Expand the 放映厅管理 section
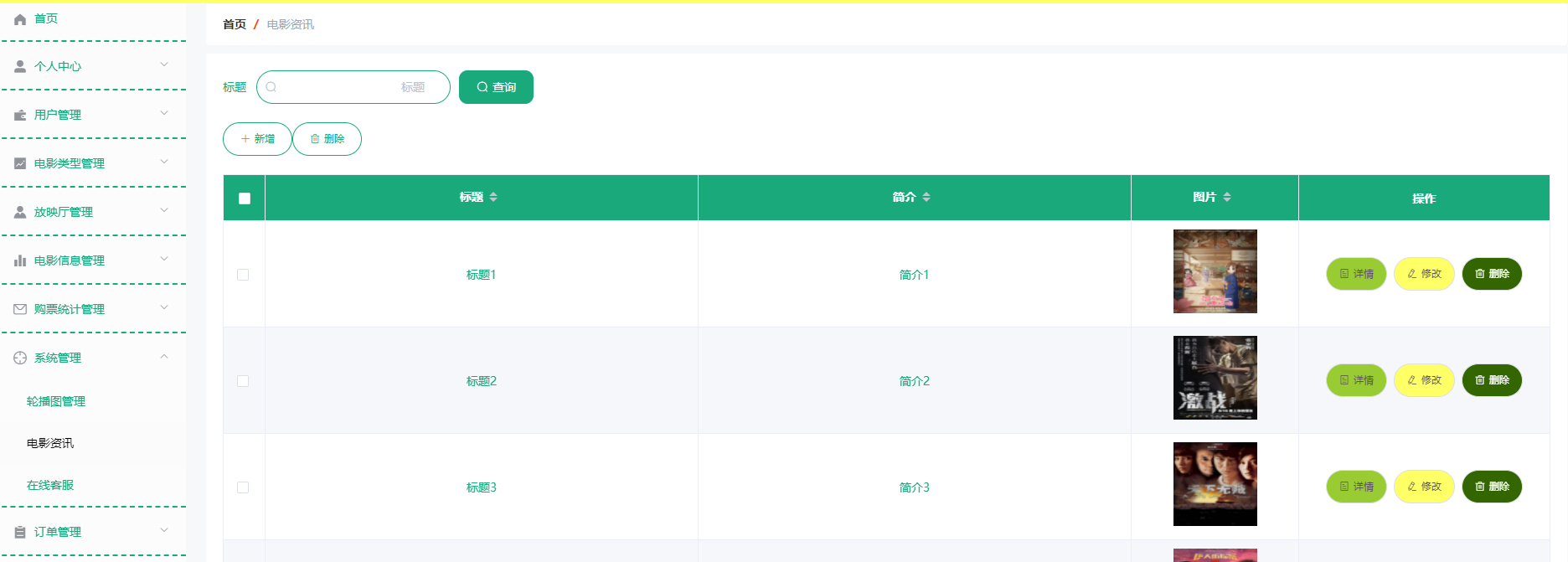 [164, 210]
